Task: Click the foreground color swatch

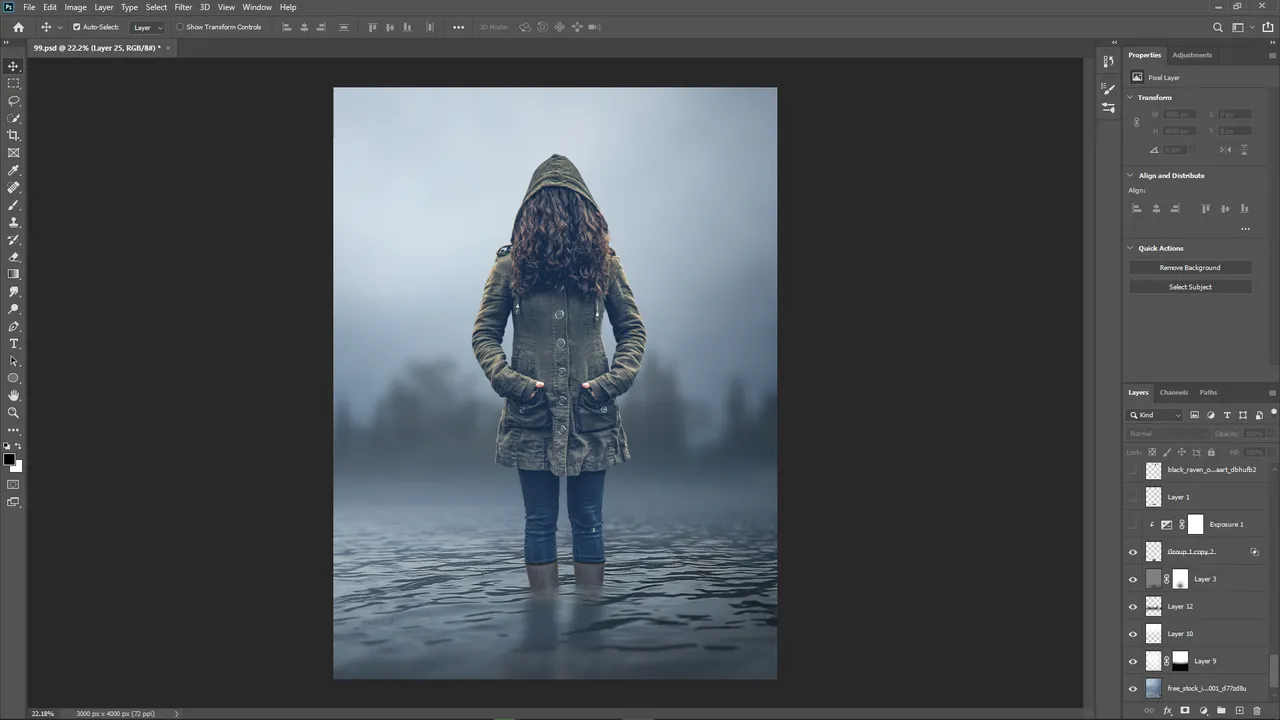Action: click(9, 460)
